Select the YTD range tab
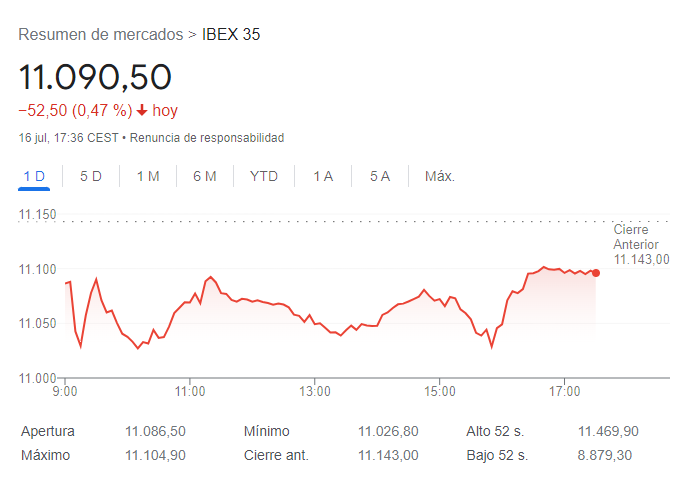 (264, 176)
